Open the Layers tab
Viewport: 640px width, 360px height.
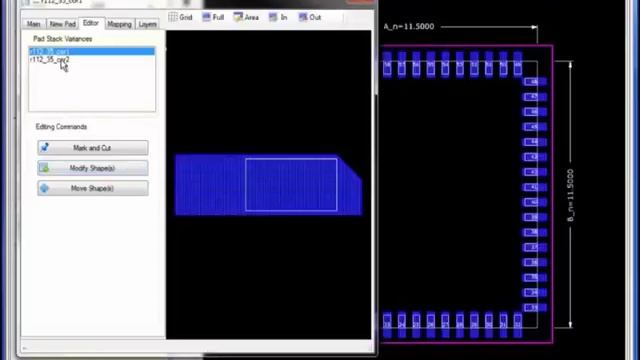(x=147, y=24)
